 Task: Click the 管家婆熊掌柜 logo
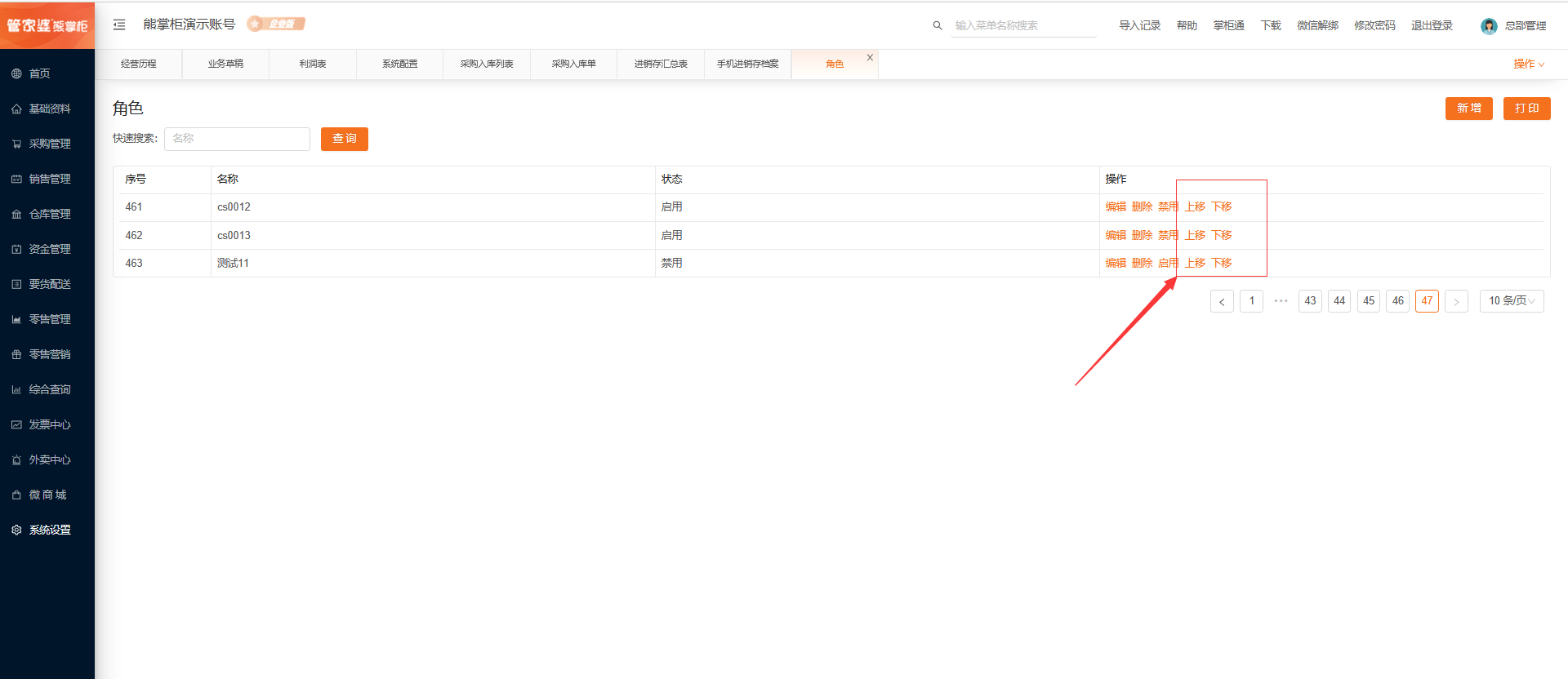point(47,25)
